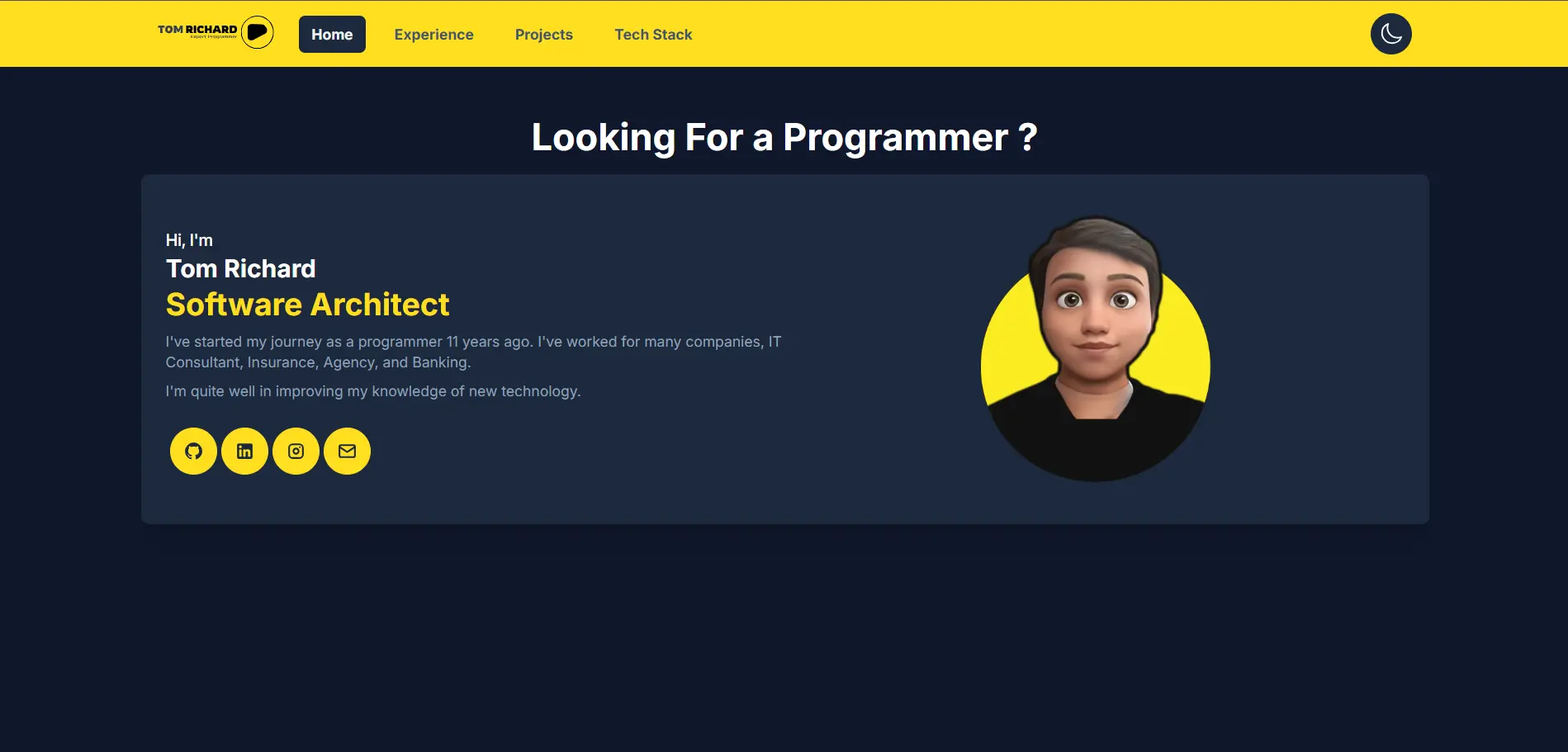
Task: Open the Instagram icon
Action: tap(296, 451)
